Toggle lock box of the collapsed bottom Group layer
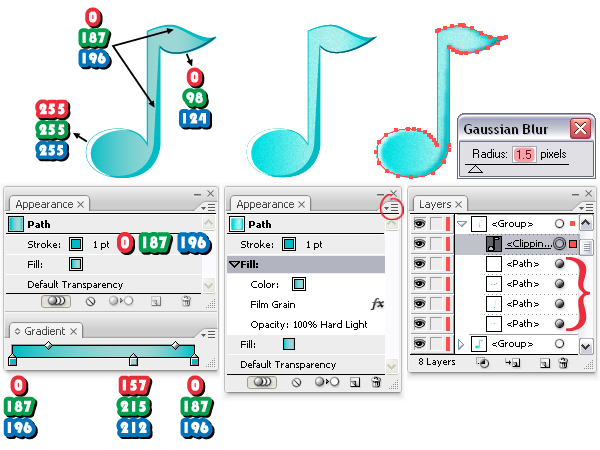Image resolution: width=600 pixels, height=450 pixels. [x=436, y=344]
